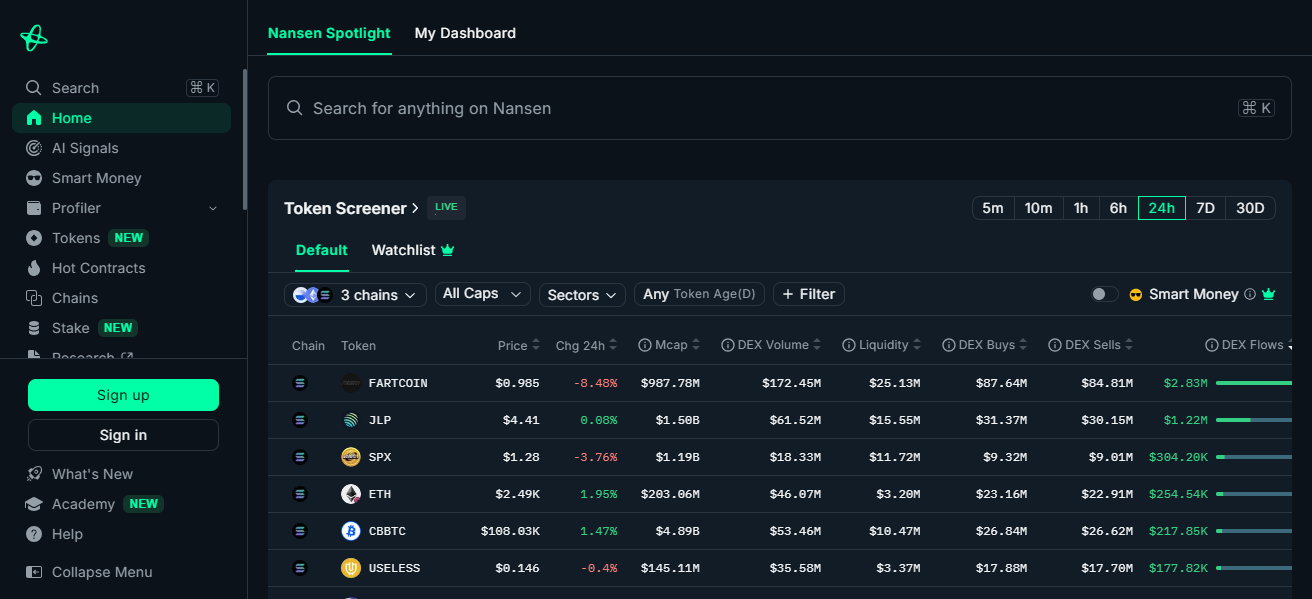Open Chains in the sidebar

tap(121, 298)
